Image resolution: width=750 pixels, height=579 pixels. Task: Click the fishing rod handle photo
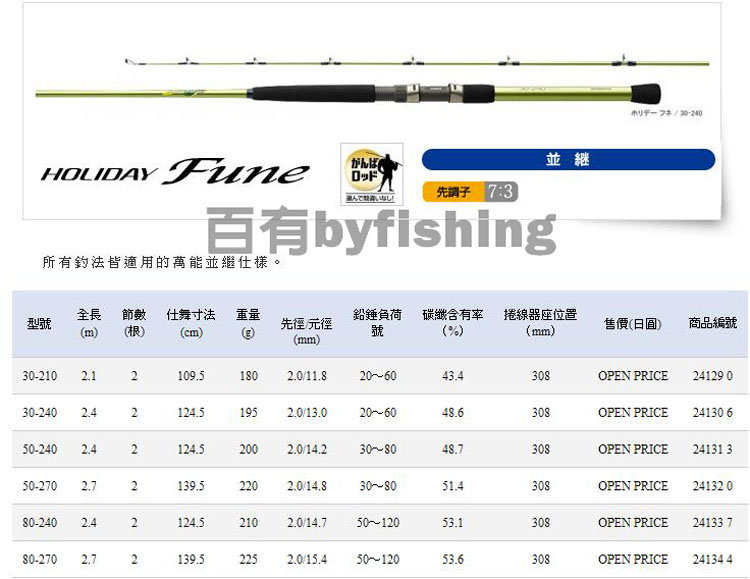coord(348,93)
